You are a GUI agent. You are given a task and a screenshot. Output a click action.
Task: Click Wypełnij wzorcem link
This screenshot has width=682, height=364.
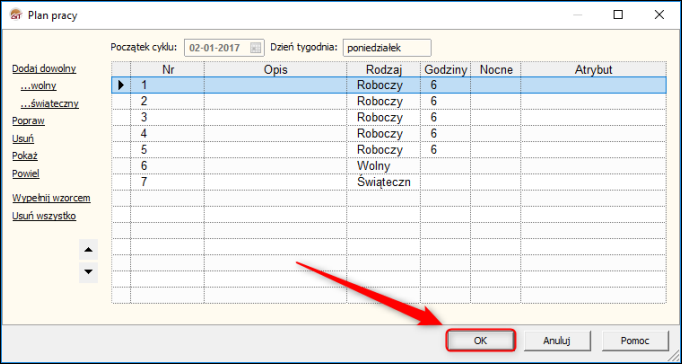[x=51, y=198]
